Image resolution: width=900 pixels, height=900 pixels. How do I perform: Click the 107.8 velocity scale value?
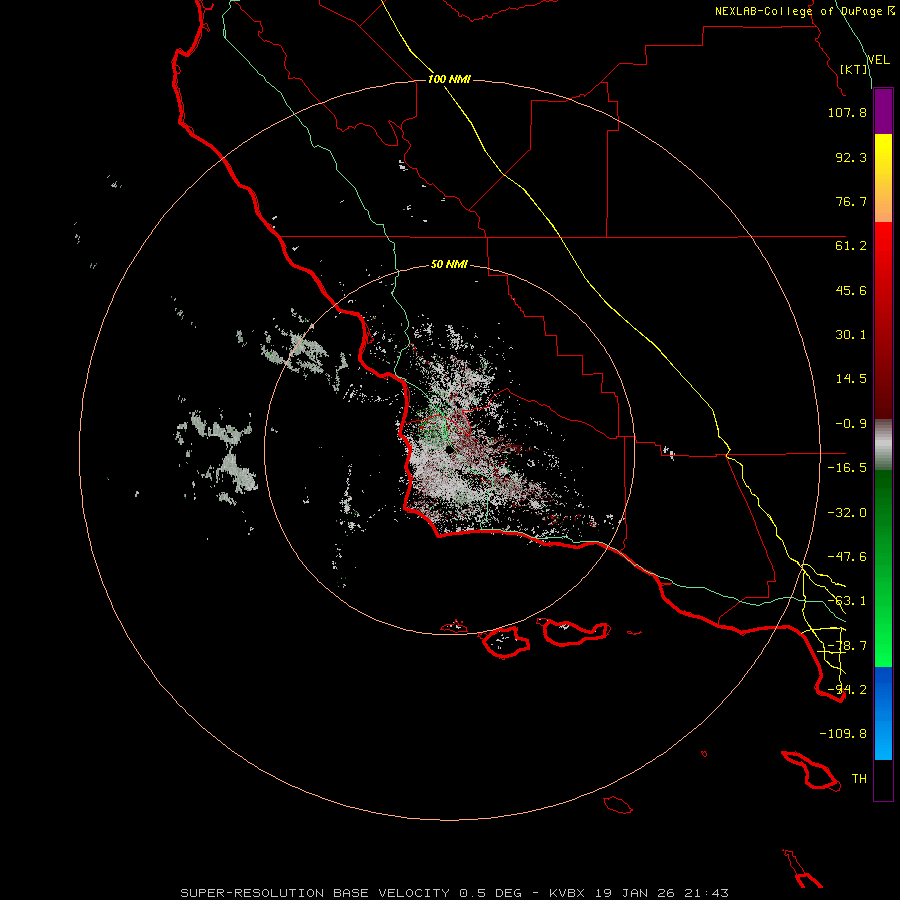[847, 112]
